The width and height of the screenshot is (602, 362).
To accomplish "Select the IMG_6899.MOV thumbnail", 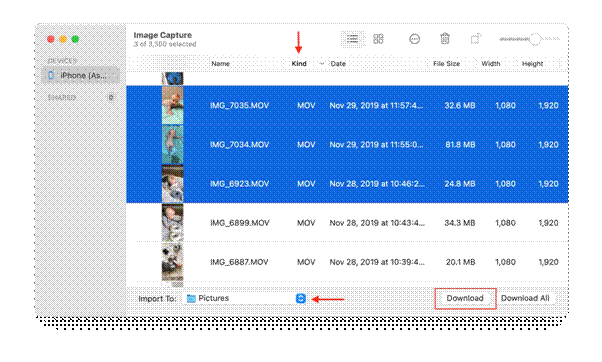I will tap(172, 223).
